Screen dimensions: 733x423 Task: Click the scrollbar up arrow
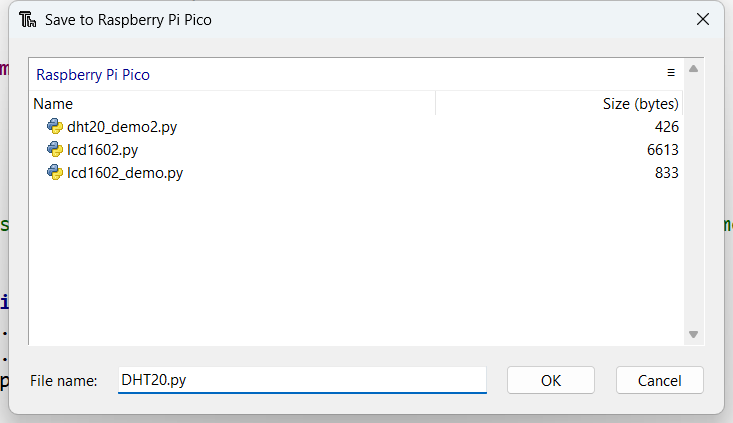[693, 69]
